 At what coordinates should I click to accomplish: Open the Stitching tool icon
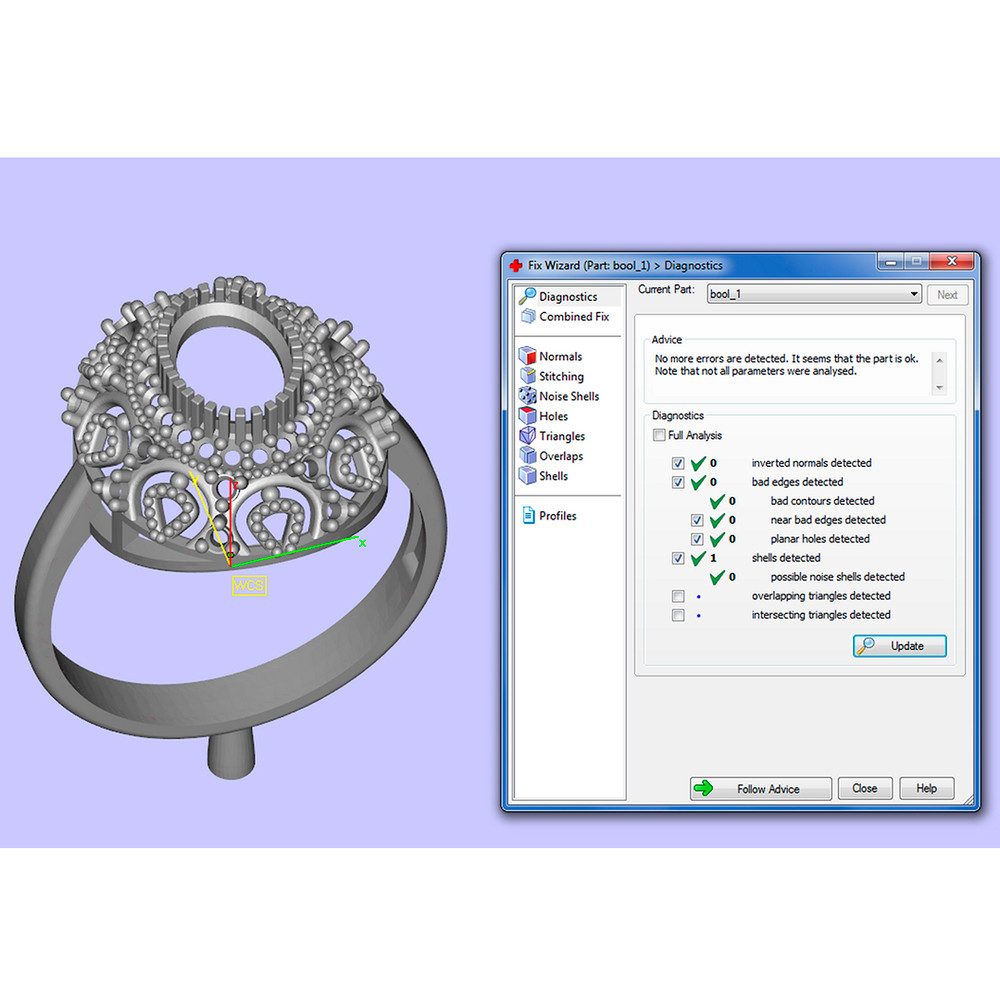tap(527, 376)
